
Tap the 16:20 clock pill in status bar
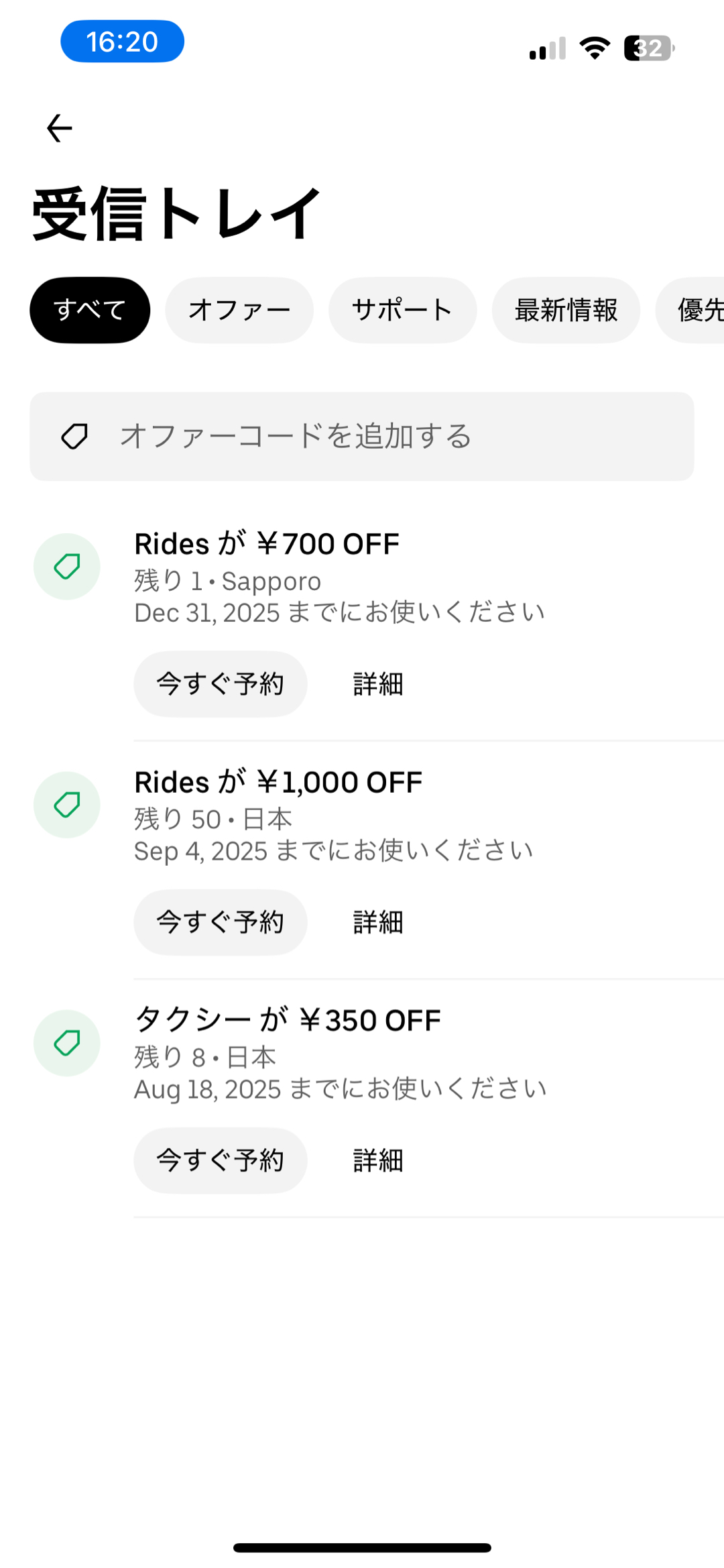point(122,42)
